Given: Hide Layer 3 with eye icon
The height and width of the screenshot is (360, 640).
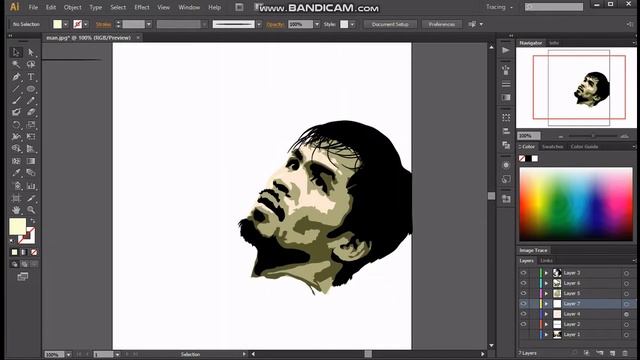Looking at the screenshot, I should (523, 273).
